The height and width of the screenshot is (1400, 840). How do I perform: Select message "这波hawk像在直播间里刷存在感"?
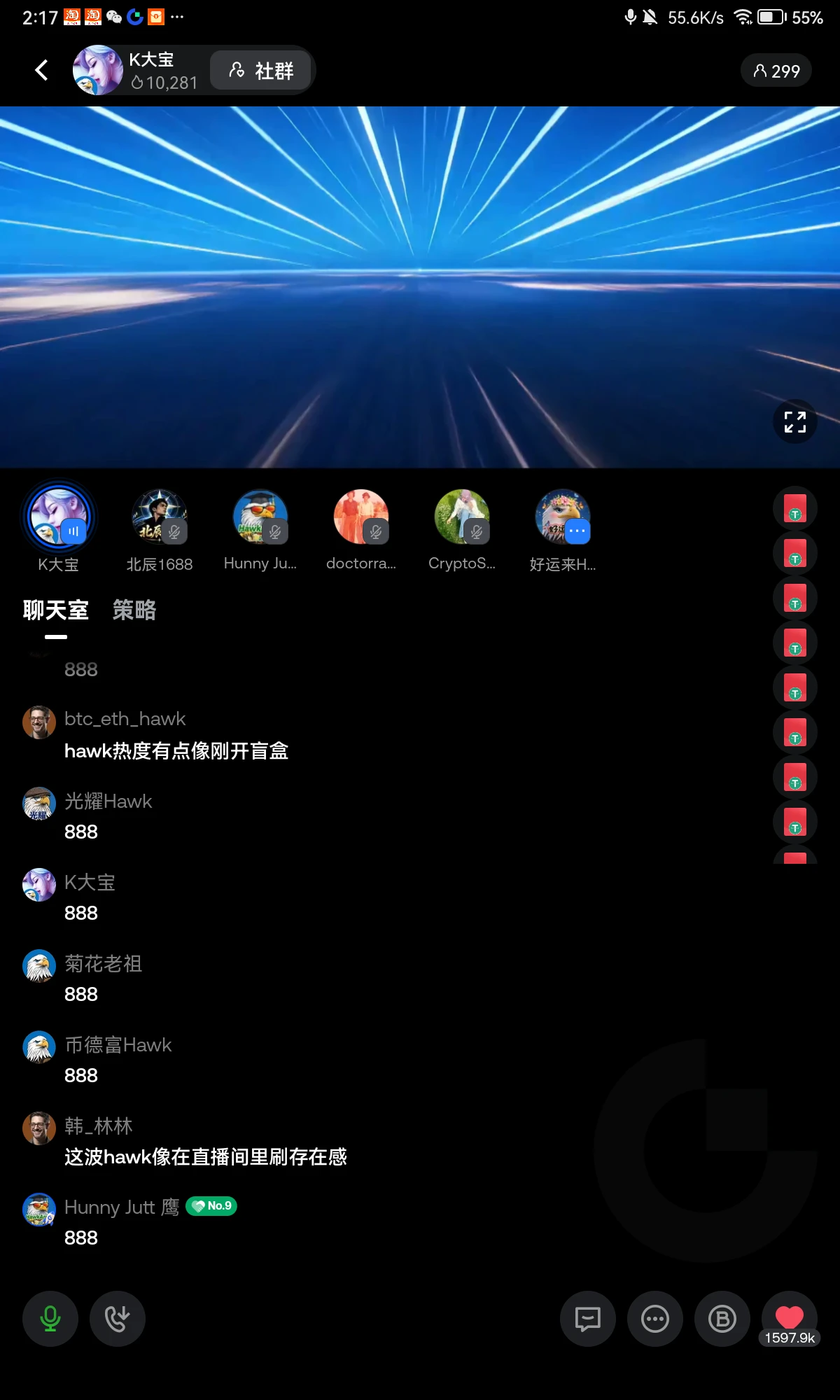pos(206,1157)
